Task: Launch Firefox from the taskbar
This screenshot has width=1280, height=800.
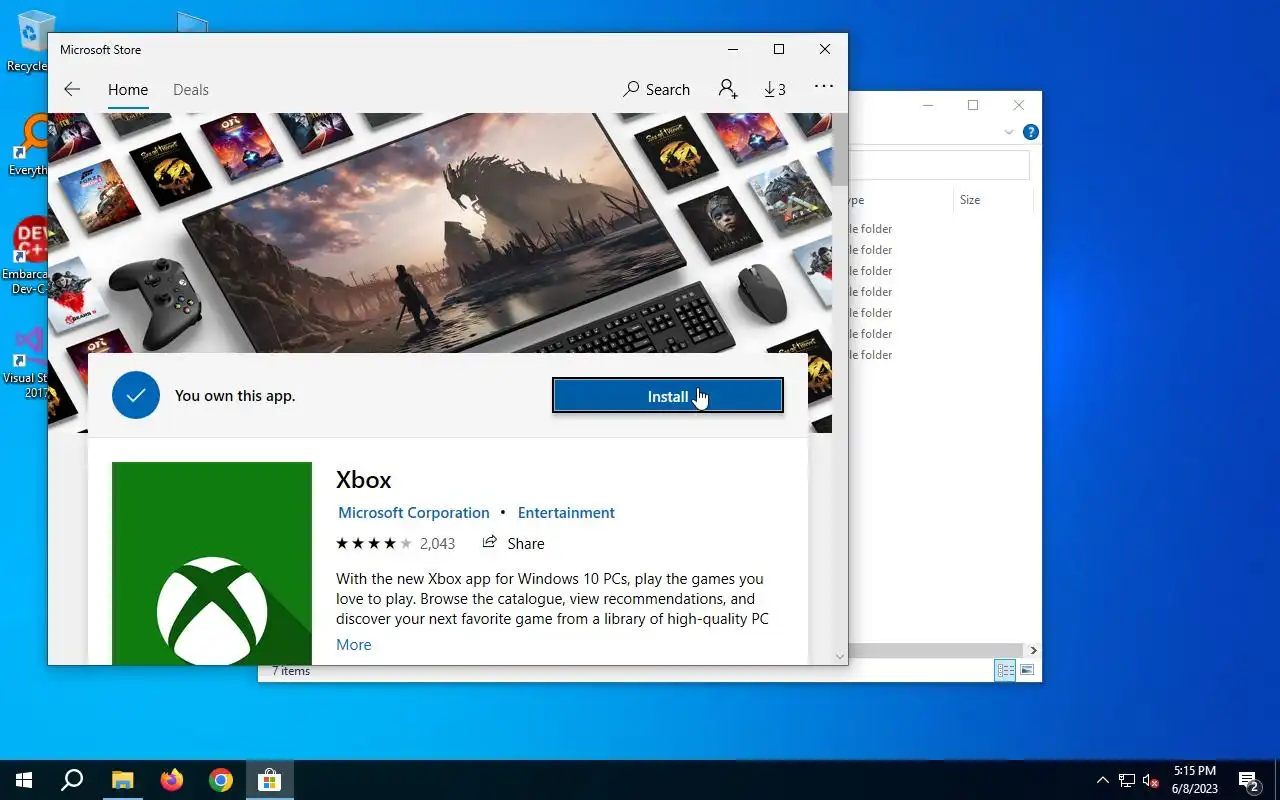Action: pyautogui.click(x=172, y=780)
